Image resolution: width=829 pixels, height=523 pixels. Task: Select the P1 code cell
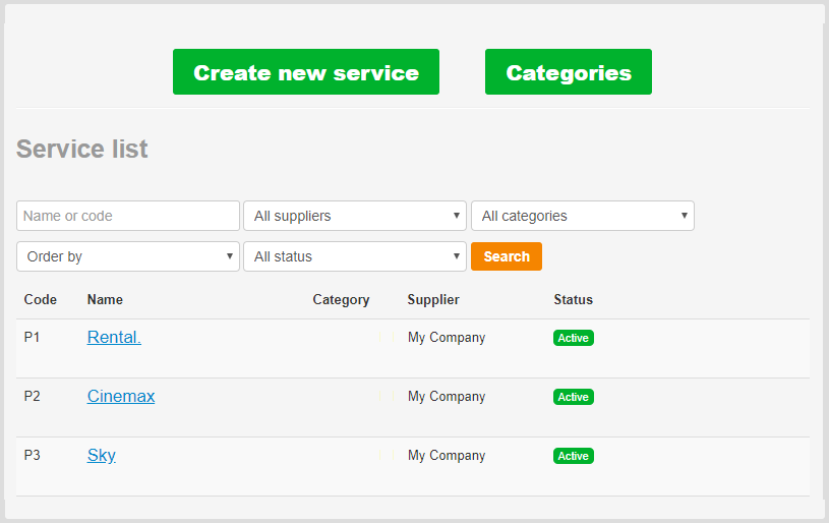[32, 337]
